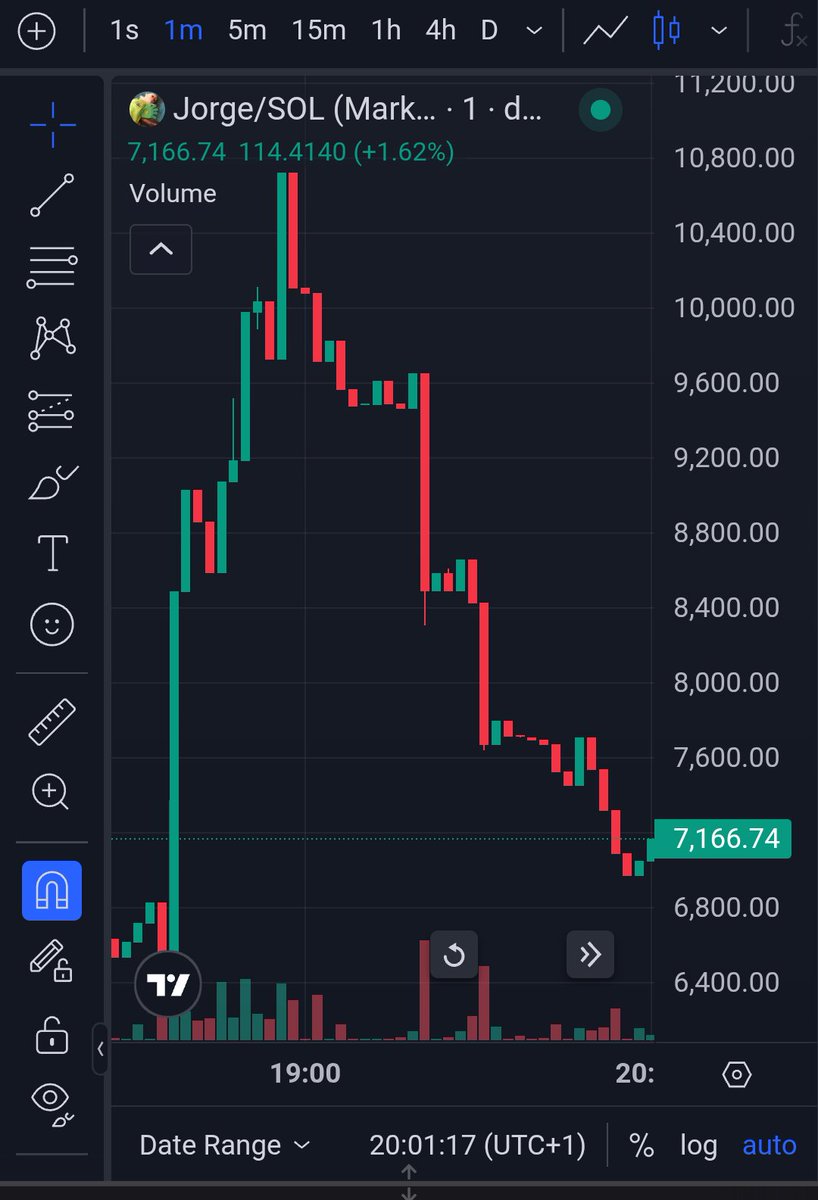Open the chart style dropdown chevron
The height and width of the screenshot is (1200, 818).
718,31
